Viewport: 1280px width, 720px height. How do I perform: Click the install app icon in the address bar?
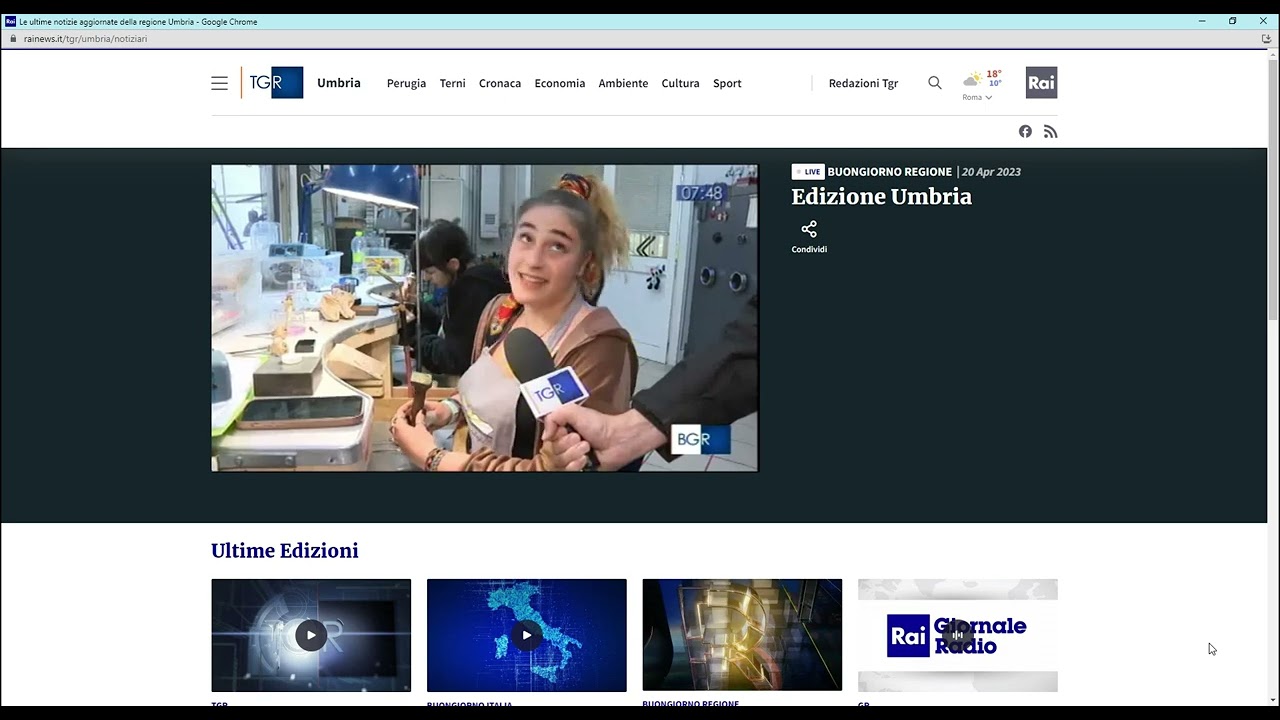click(1266, 39)
